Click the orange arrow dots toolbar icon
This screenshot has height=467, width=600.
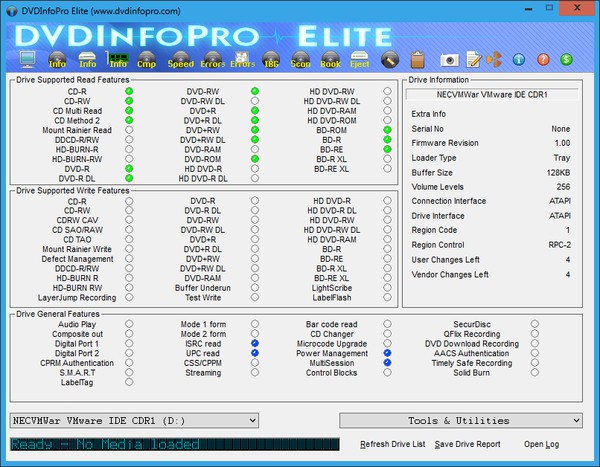tap(494, 59)
